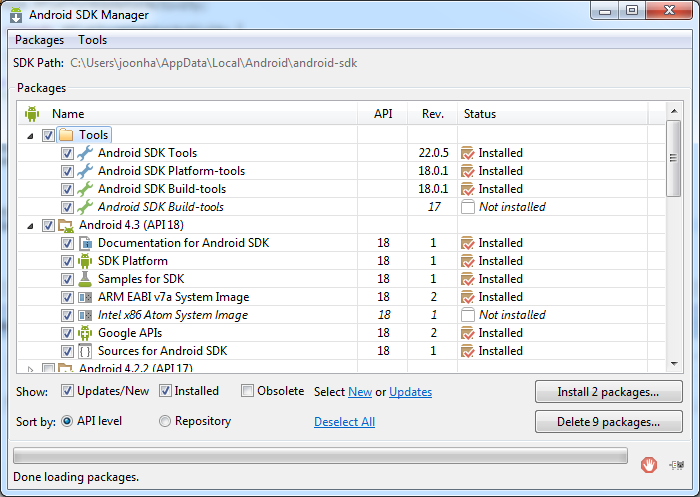Expand the Android 4.2.2 (API 17) group
Image resolution: width=700 pixels, height=497 pixels.
[x=30, y=369]
